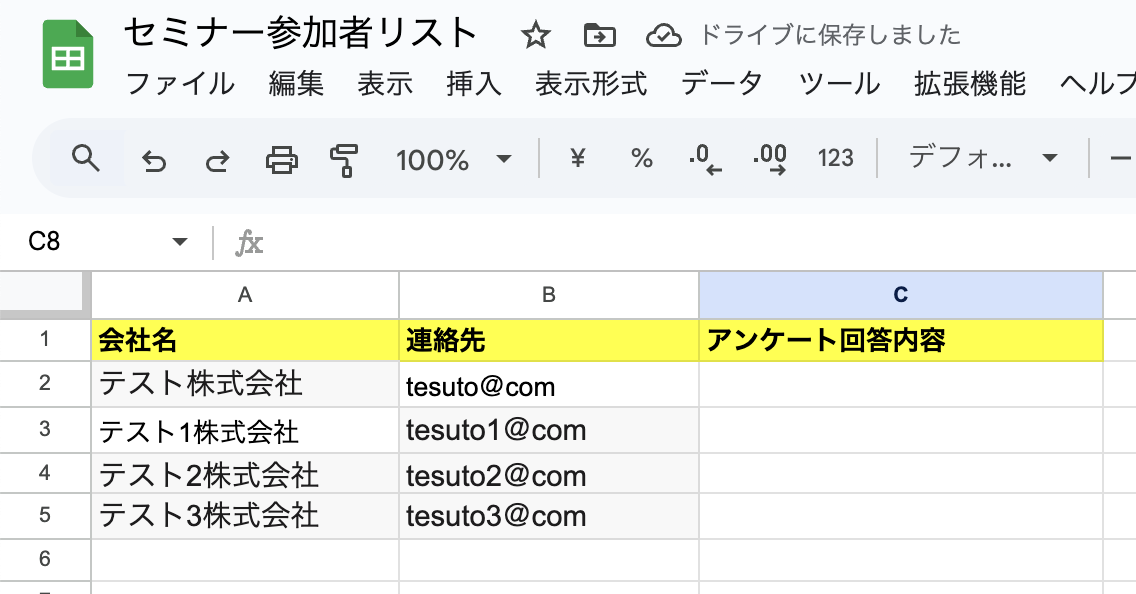The height and width of the screenshot is (594, 1136).
Task: Star the document as favorite
Action: click(x=536, y=37)
